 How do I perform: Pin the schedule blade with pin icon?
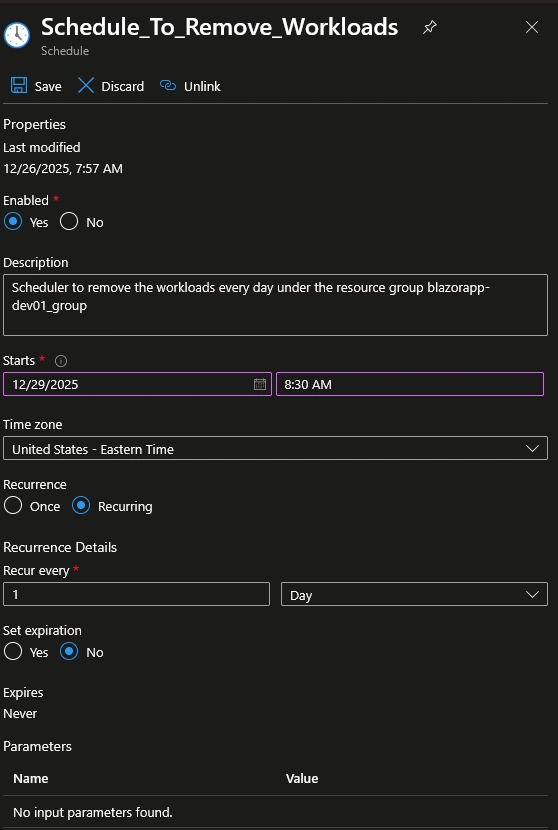coord(429,28)
